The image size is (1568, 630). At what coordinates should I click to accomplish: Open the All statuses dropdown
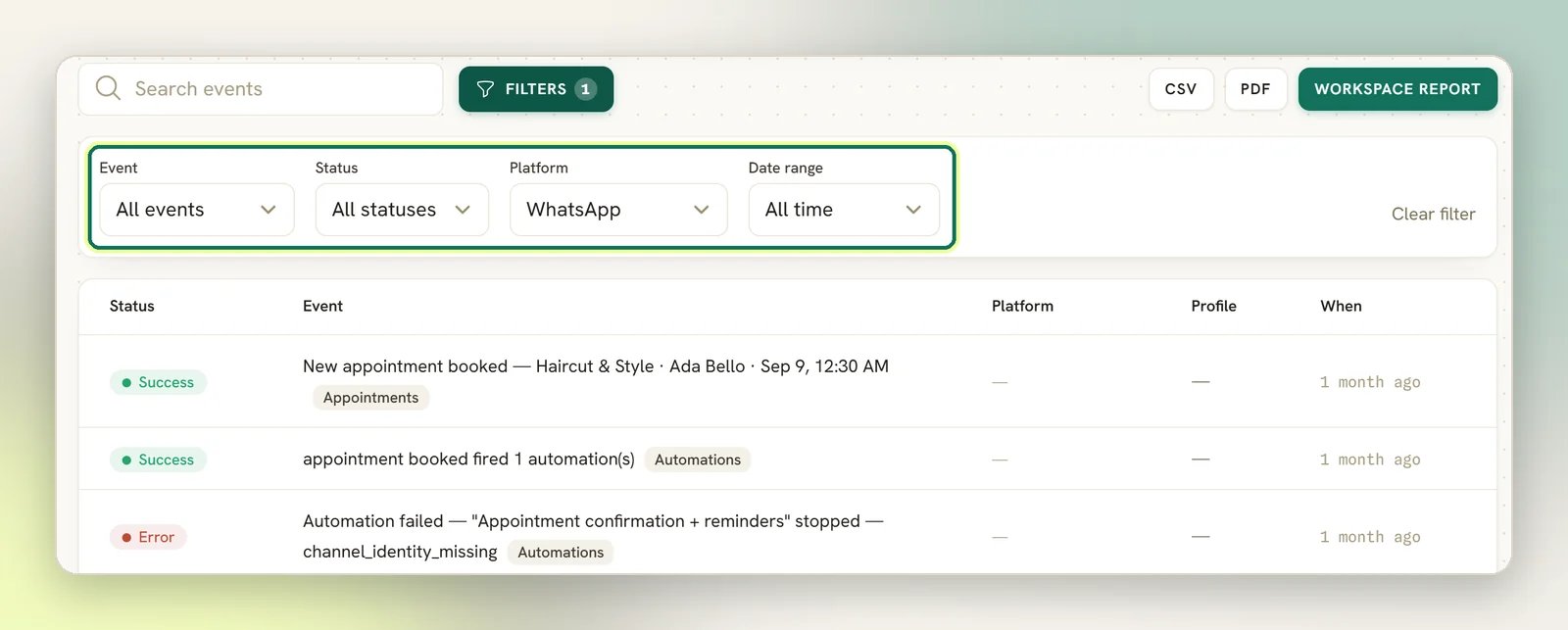click(402, 210)
